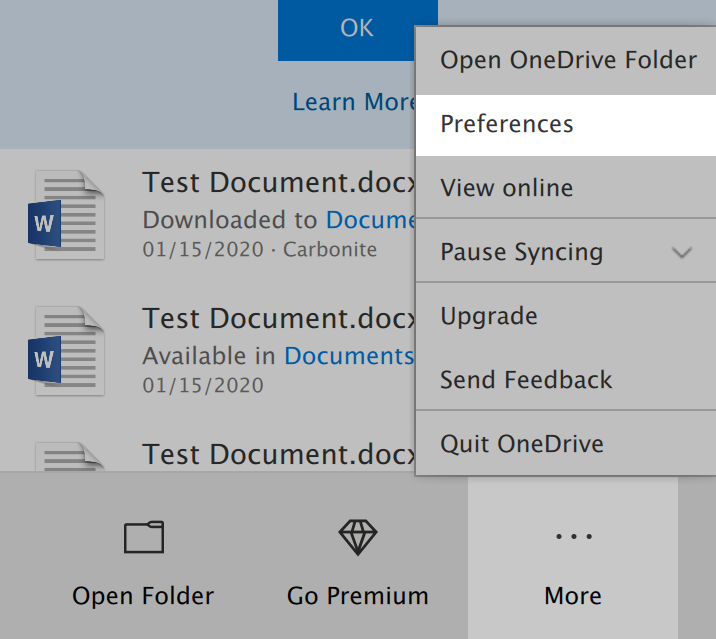
Task: Select Pause Syncing in the menu
Action: coord(522,252)
